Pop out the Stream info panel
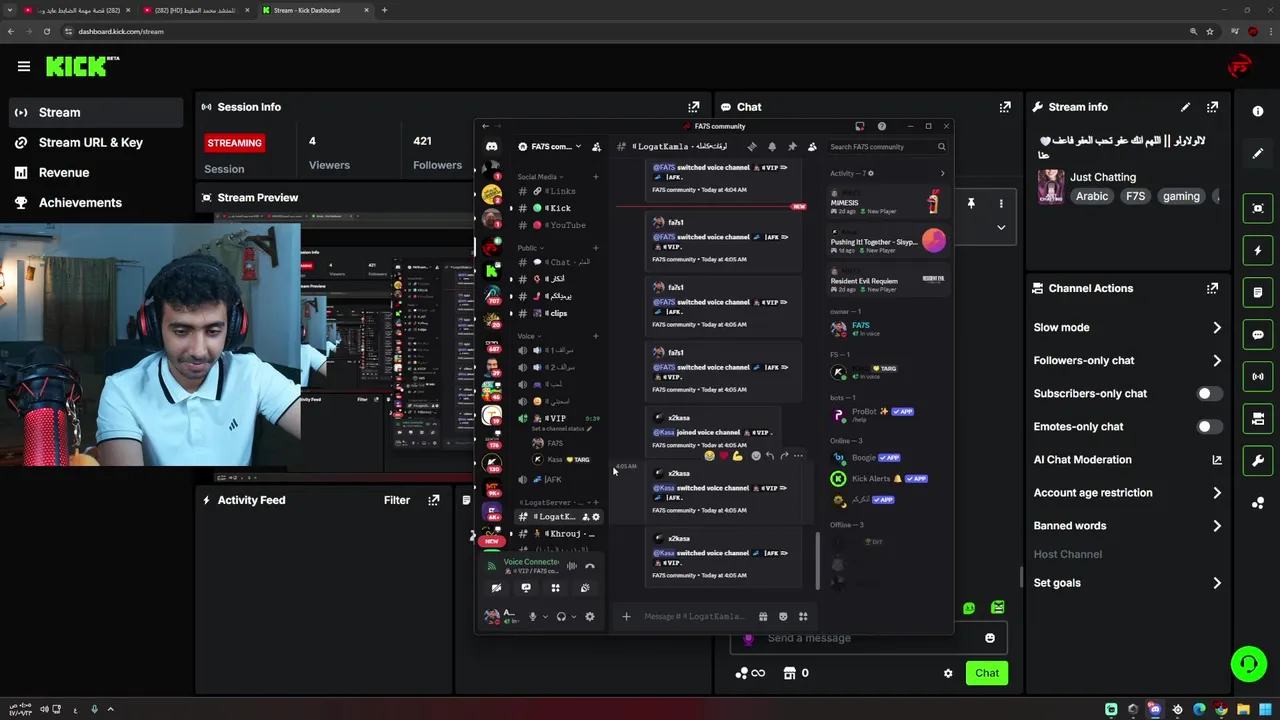The image size is (1280, 720). pyautogui.click(x=1212, y=107)
